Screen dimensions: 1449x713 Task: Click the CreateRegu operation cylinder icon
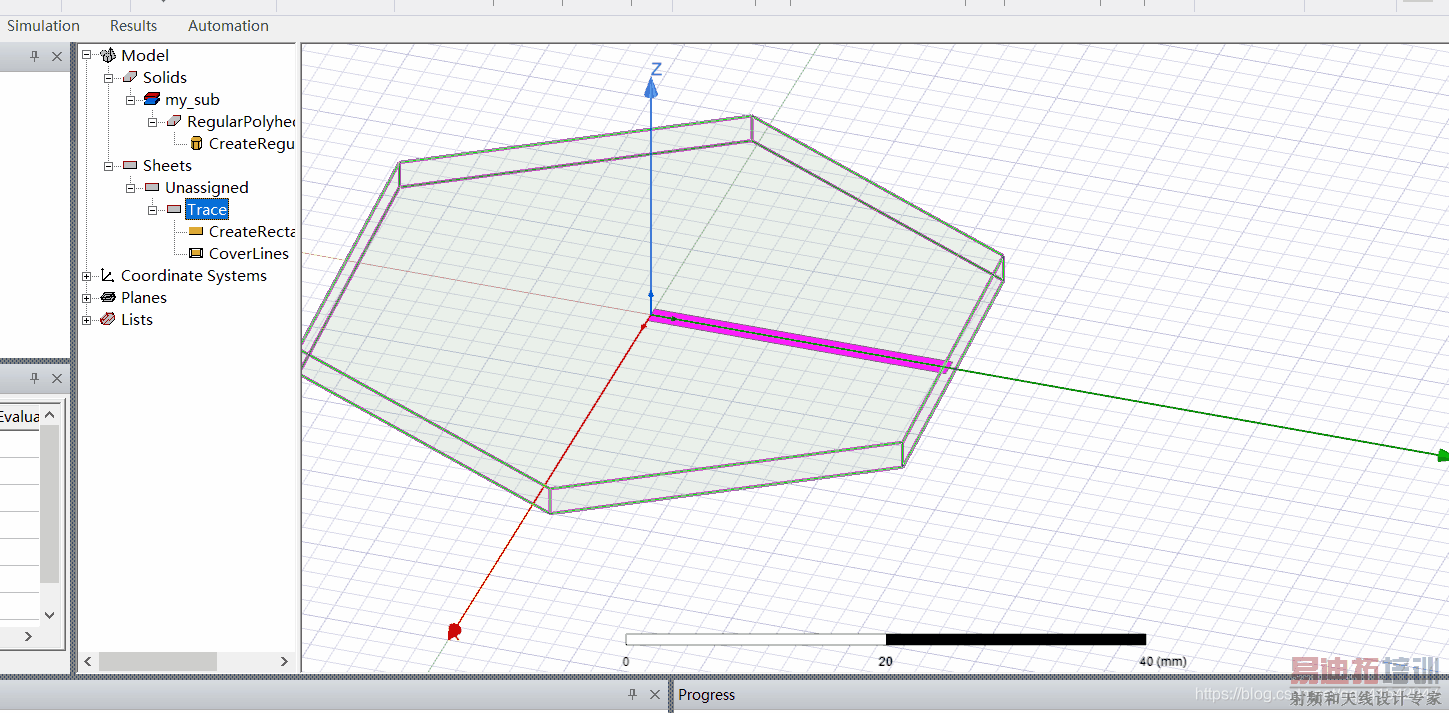(196, 143)
